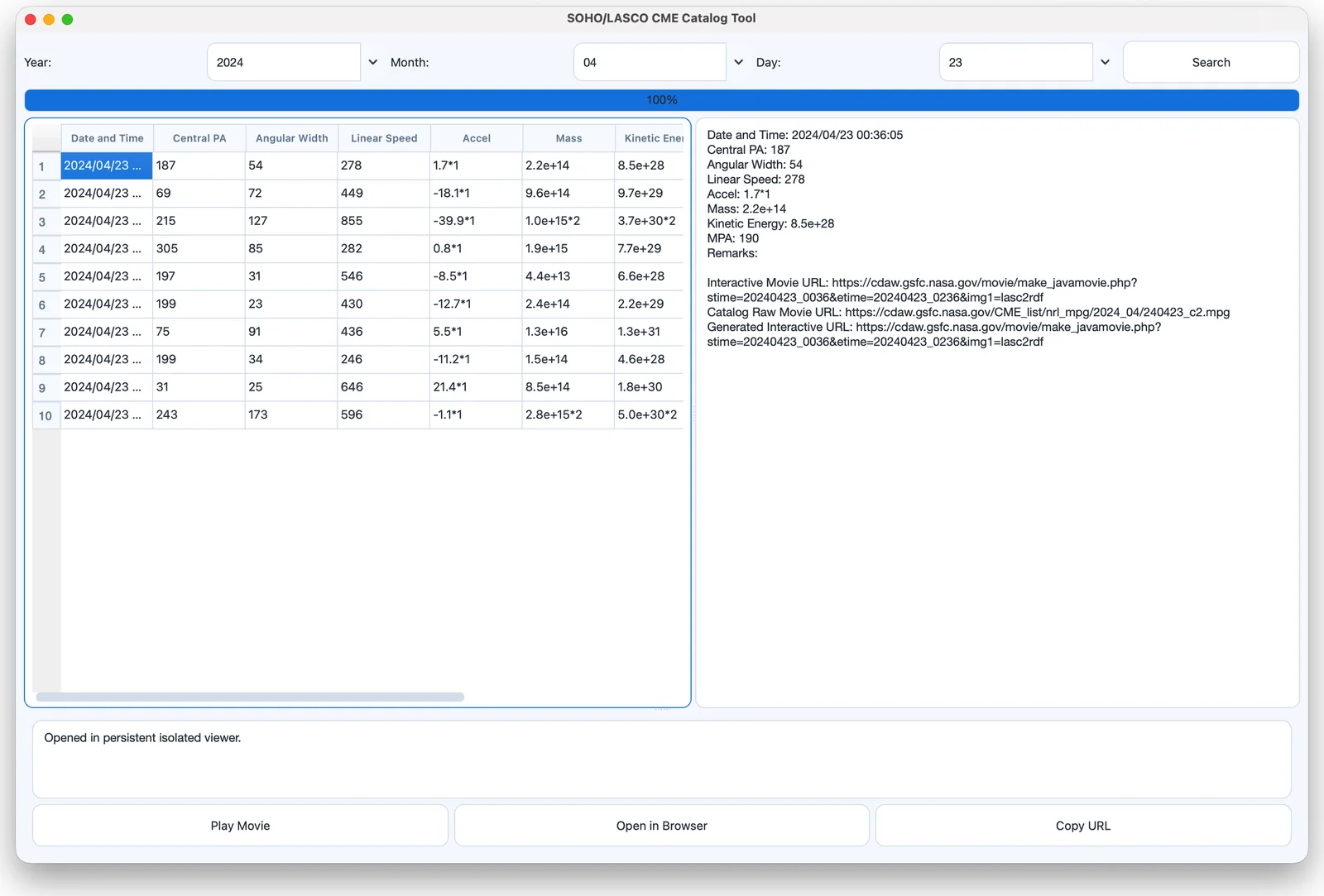The height and width of the screenshot is (896, 1324).
Task: Click the blue 100% progress bar
Action: (662, 100)
